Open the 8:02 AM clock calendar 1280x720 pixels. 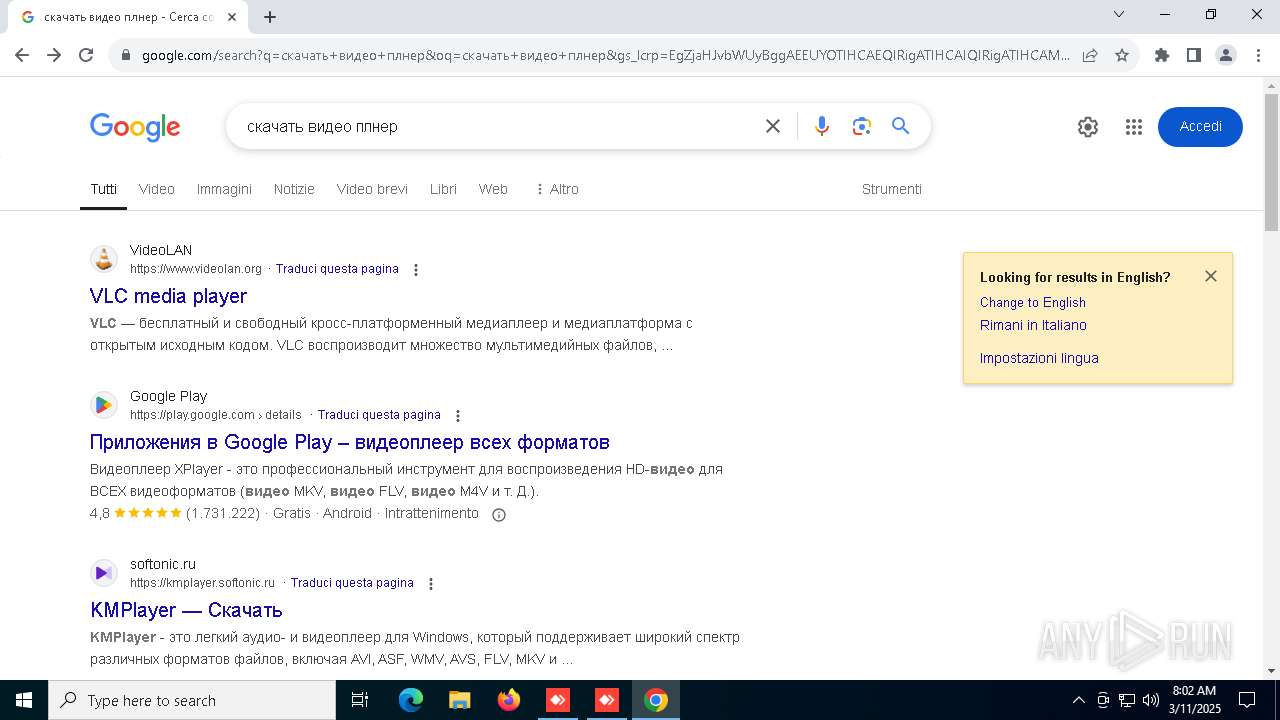[1195, 700]
